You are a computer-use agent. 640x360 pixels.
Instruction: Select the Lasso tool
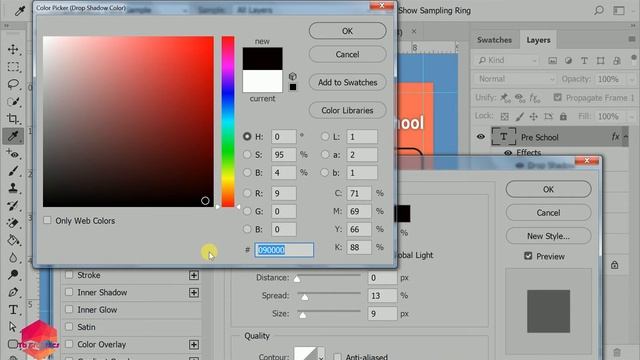(x=13, y=84)
